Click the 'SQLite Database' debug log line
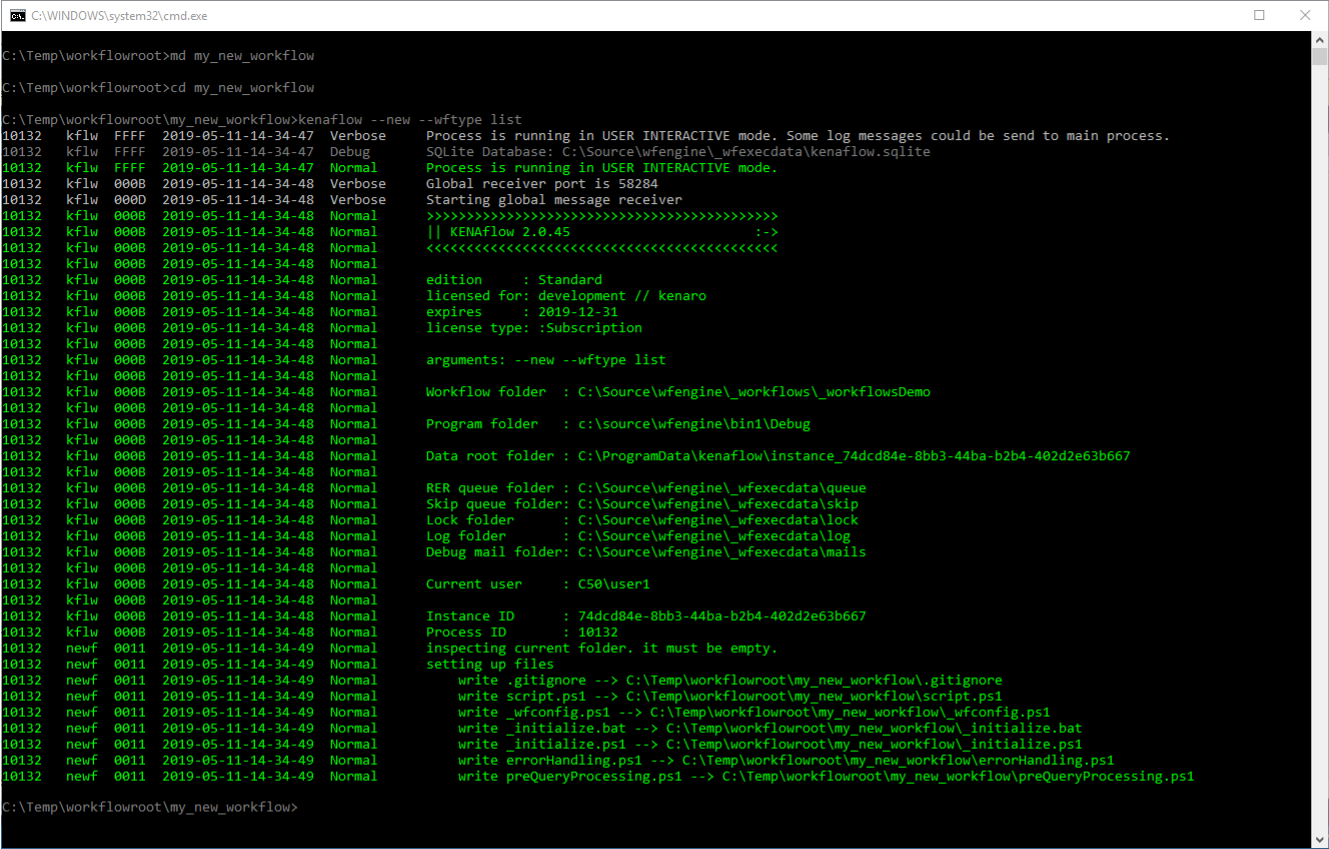1329x849 pixels. click(678, 152)
